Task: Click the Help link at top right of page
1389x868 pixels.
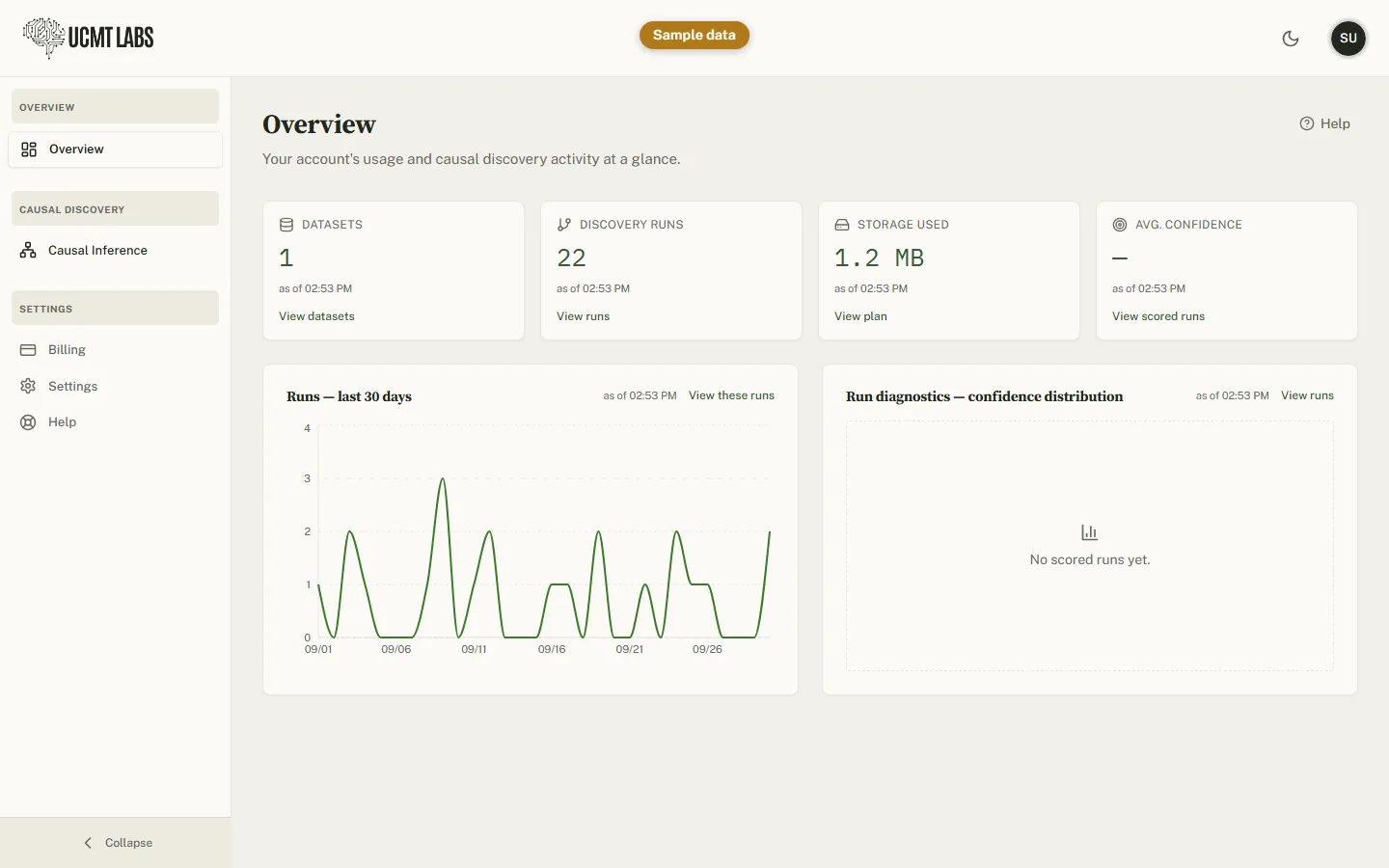Action: [1324, 123]
